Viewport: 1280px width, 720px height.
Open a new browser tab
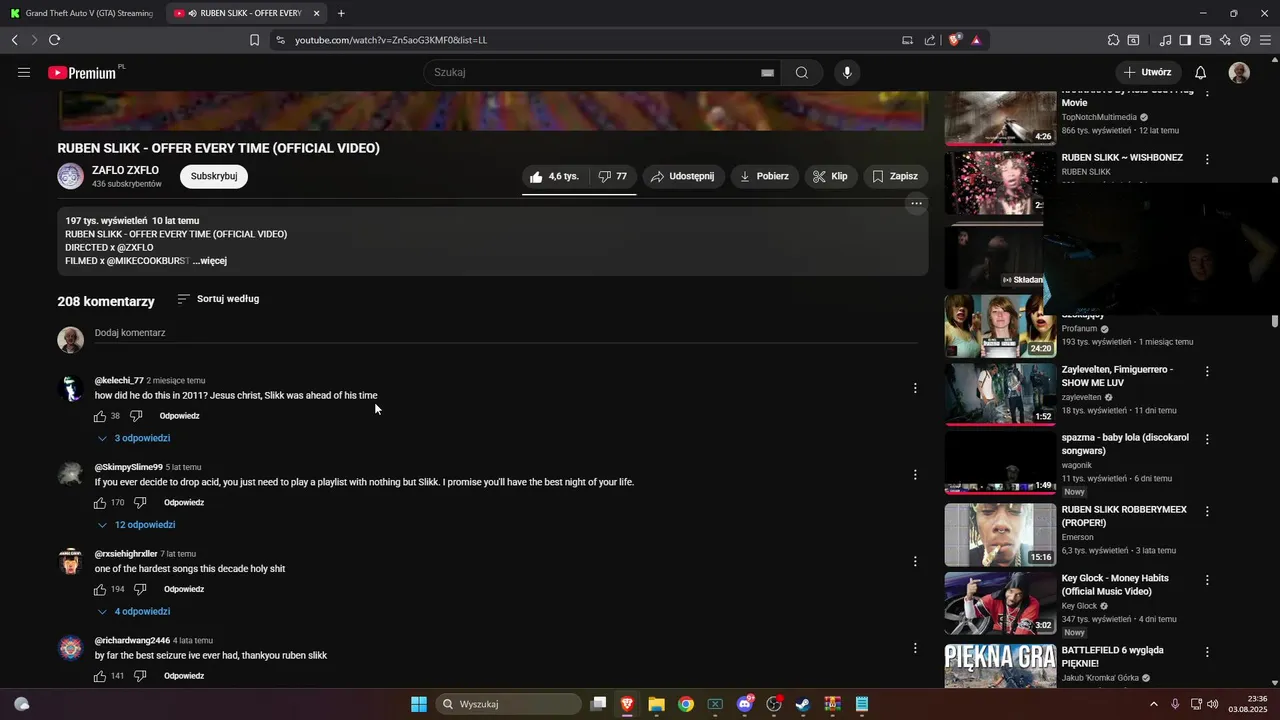point(341,13)
